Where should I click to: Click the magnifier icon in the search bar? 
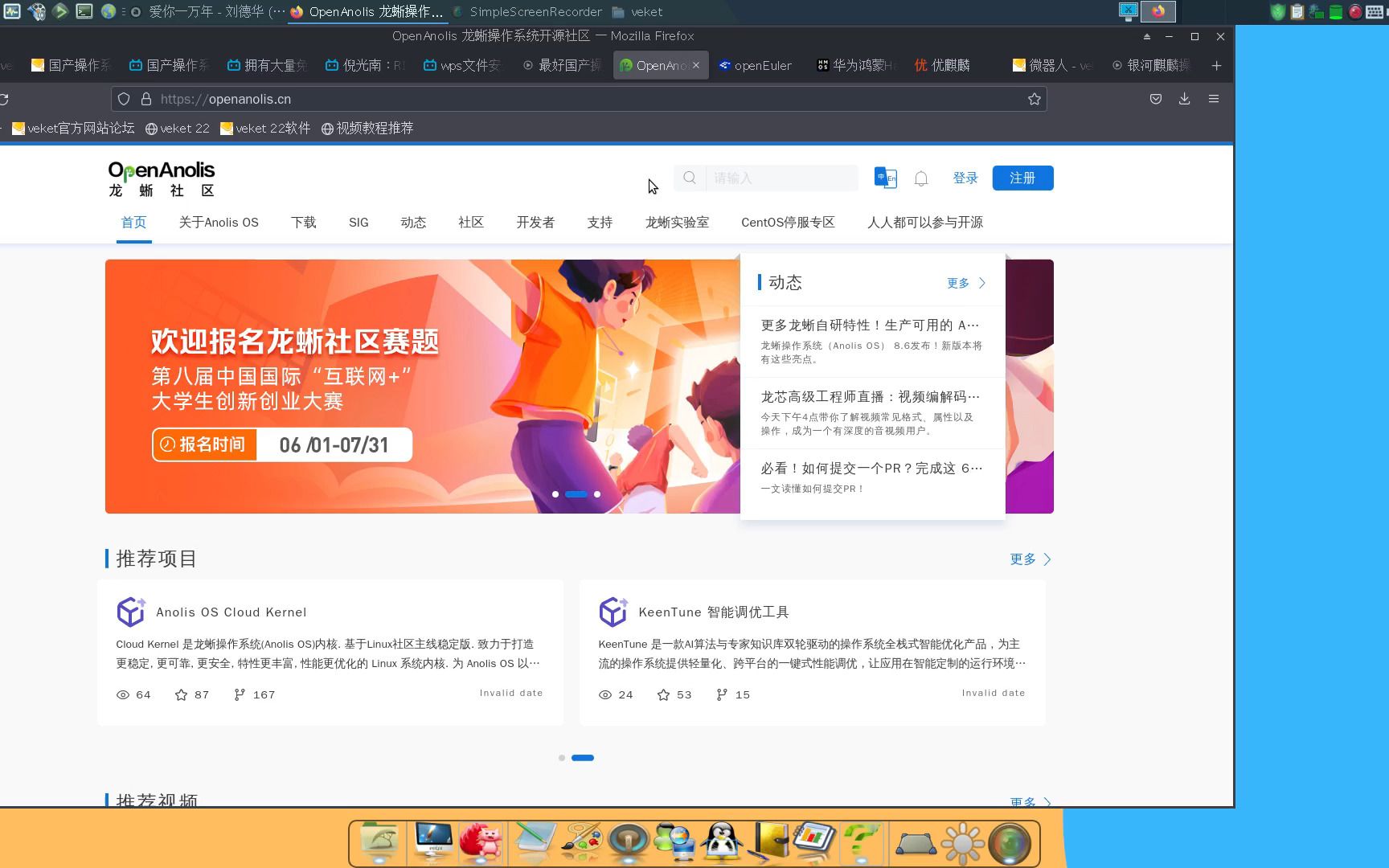tap(689, 178)
